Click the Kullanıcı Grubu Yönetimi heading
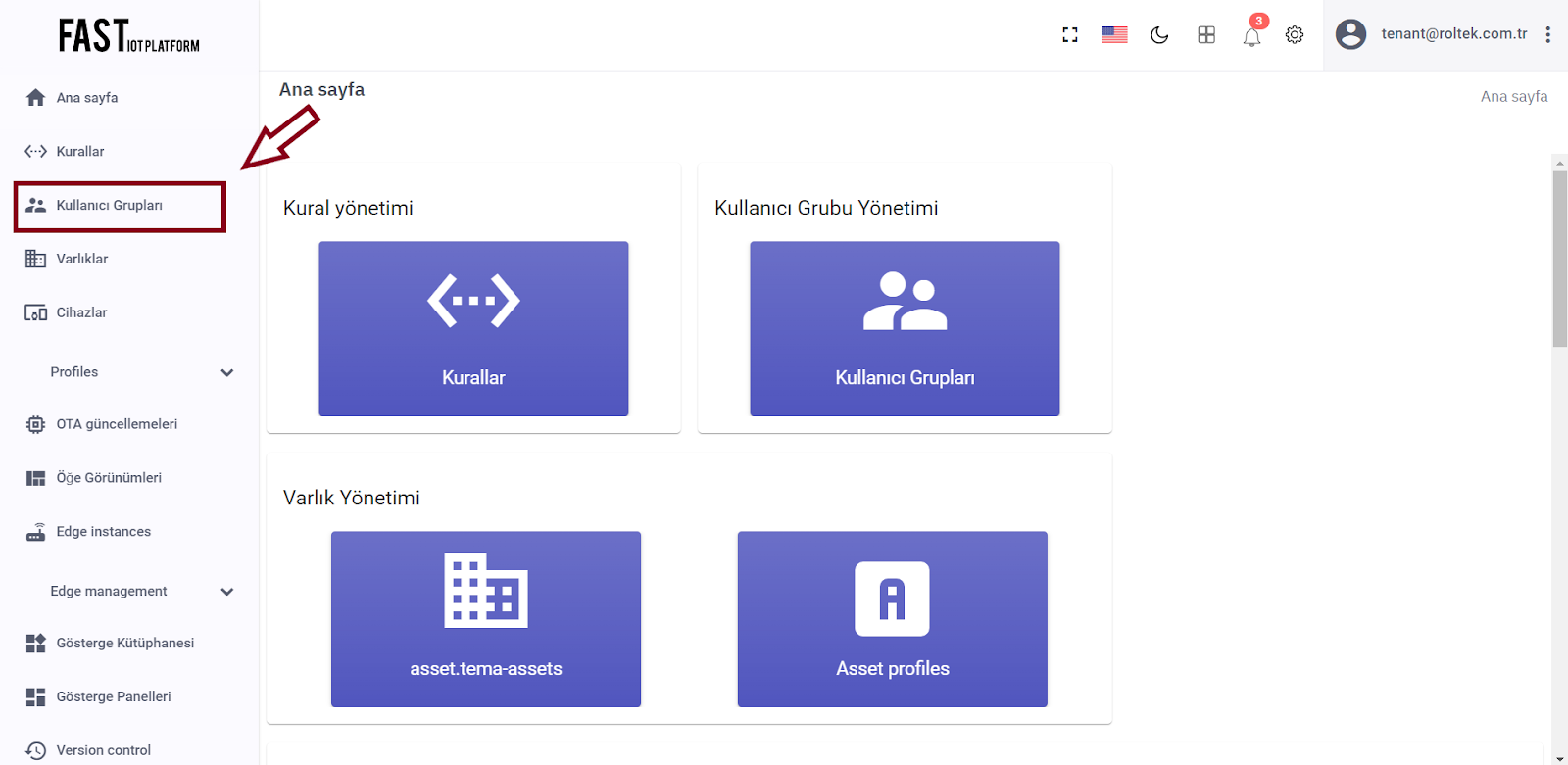Viewport: 1568px width, 765px height. pos(826,208)
